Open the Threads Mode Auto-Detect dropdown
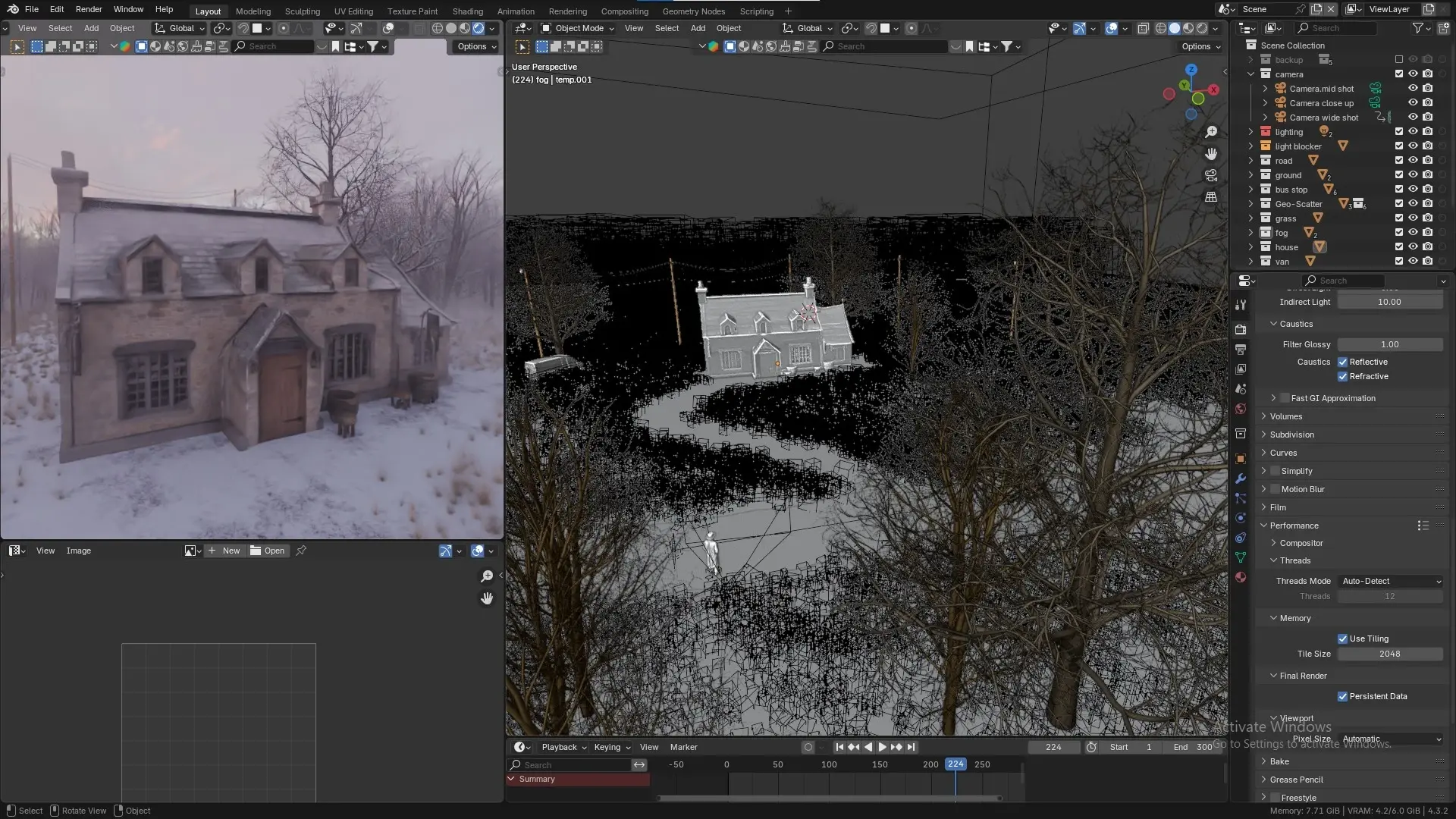 1391,581
